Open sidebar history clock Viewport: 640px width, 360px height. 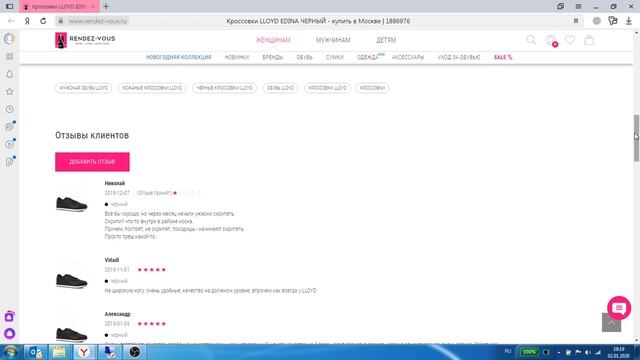(x=9, y=109)
